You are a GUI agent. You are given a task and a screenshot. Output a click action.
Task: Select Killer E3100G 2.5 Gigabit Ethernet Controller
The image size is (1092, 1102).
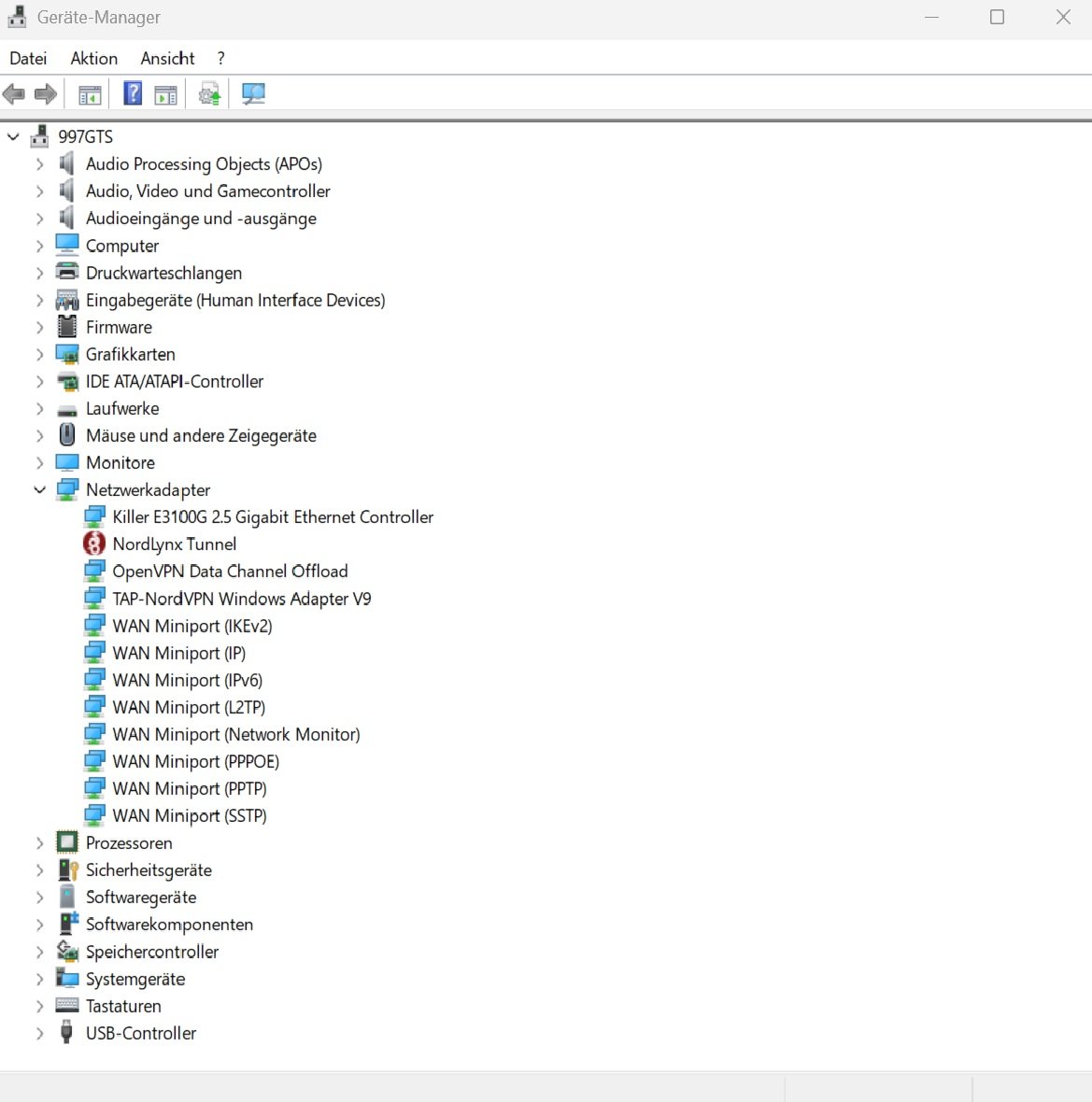(273, 517)
